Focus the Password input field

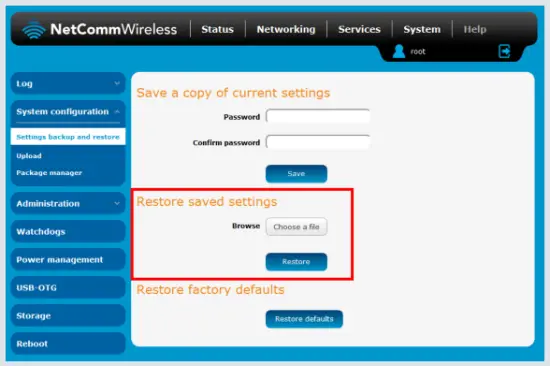pos(318,116)
